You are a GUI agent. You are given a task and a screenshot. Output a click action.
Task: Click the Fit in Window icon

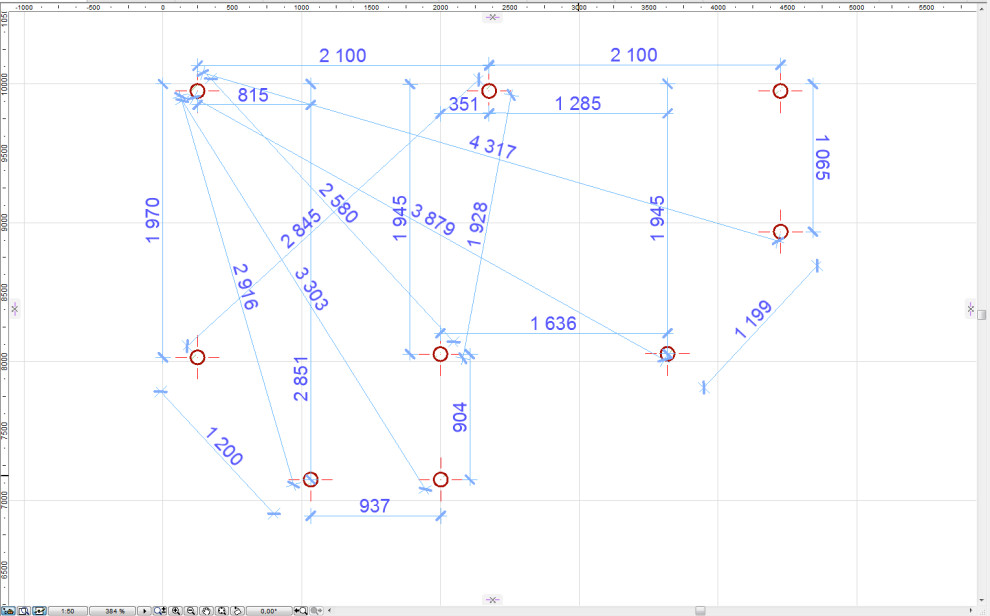221,610
